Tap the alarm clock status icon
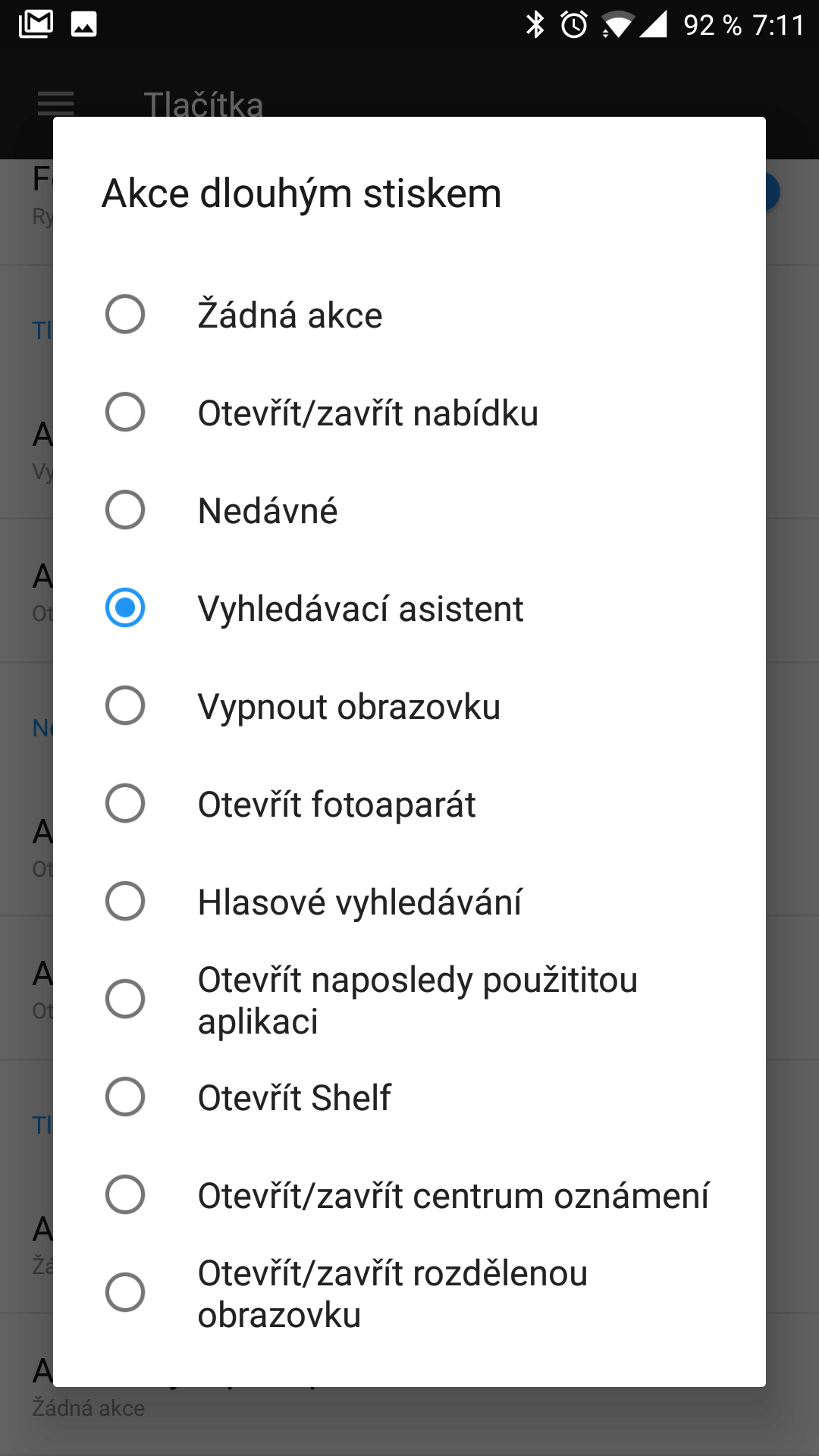 pos(574,24)
